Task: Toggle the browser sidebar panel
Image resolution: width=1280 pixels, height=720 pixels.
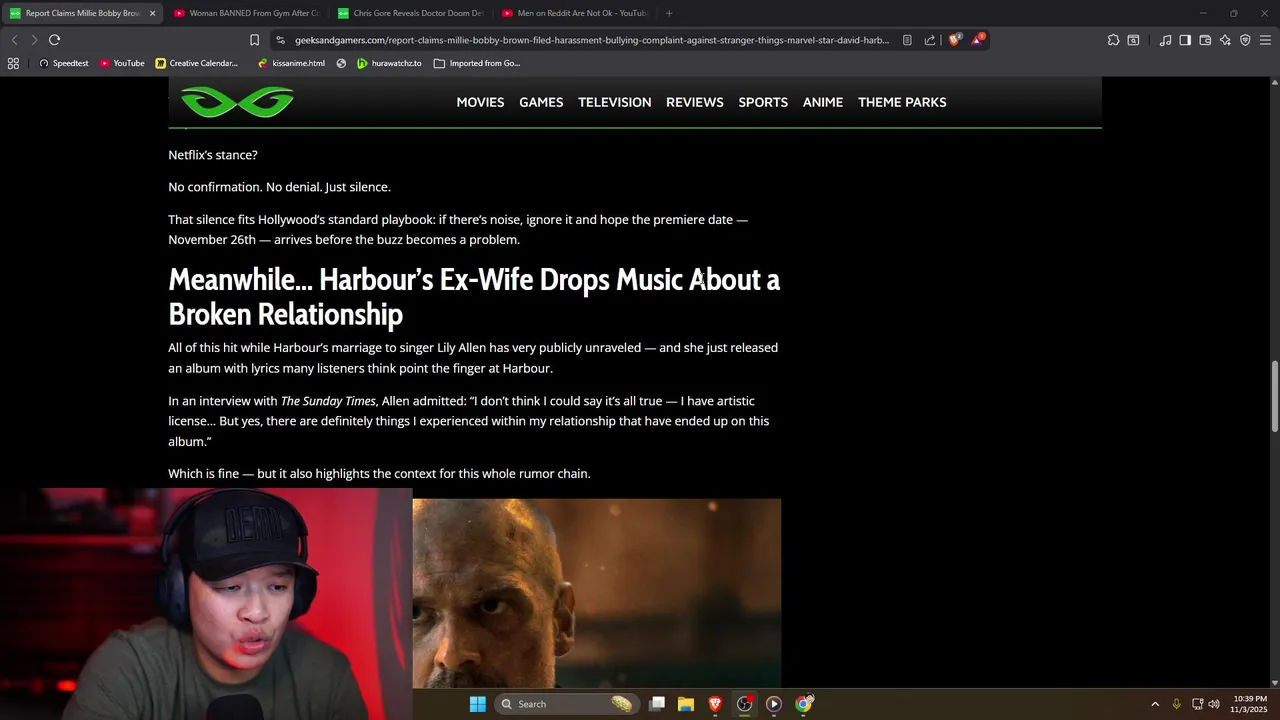Action: 1185,40
